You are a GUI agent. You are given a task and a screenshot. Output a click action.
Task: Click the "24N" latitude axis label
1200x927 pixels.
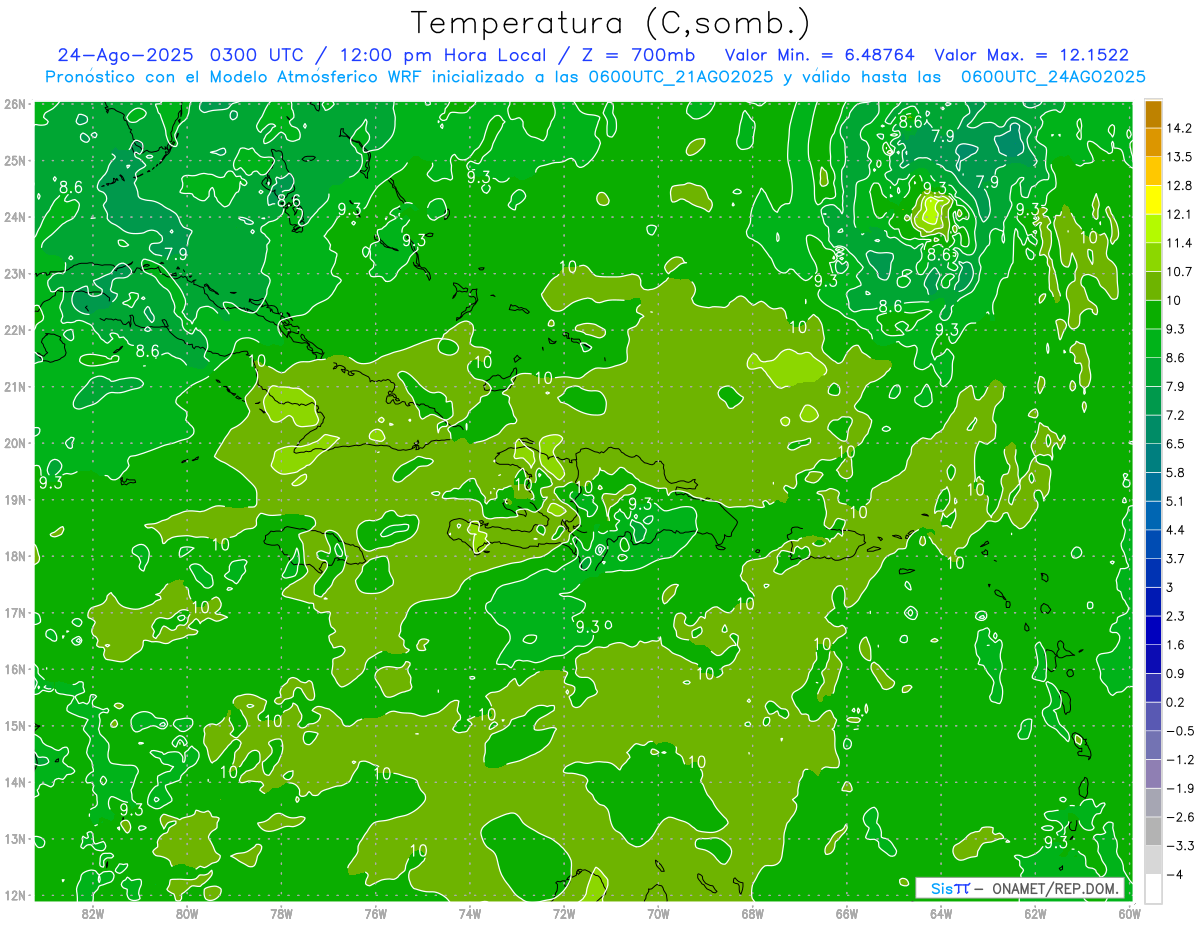(14, 217)
